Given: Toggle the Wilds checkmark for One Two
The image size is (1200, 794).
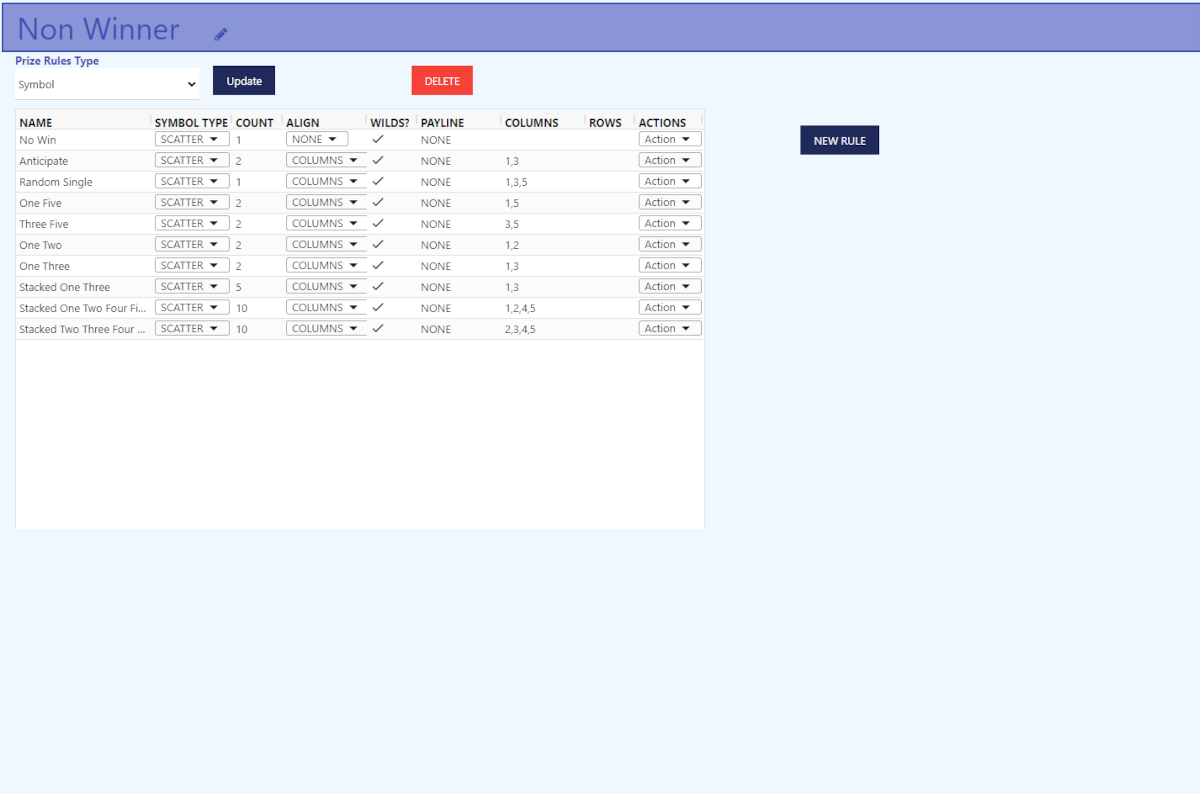Looking at the screenshot, I should (378, 244).
